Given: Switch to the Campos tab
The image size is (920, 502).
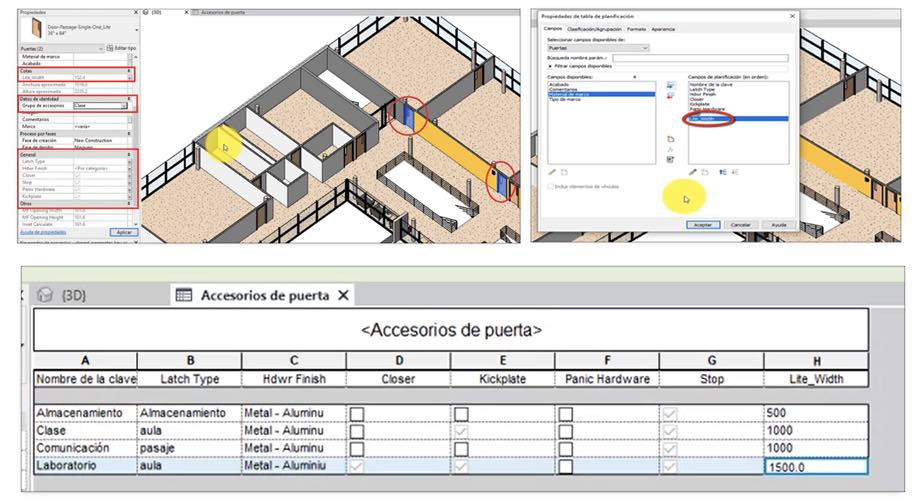Looking at the screenshot, I should click(x=553, y=29).
